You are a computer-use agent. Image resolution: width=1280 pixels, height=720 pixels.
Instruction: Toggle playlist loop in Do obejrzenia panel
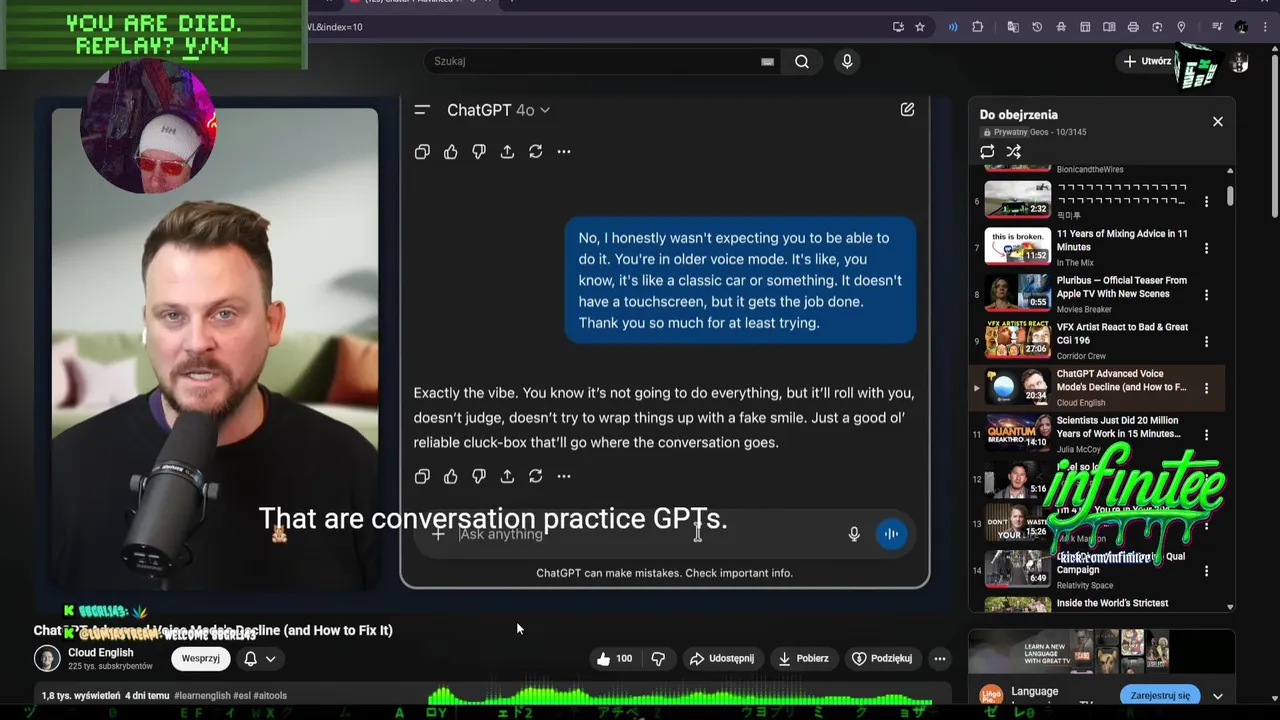click(x=987, y=152)
